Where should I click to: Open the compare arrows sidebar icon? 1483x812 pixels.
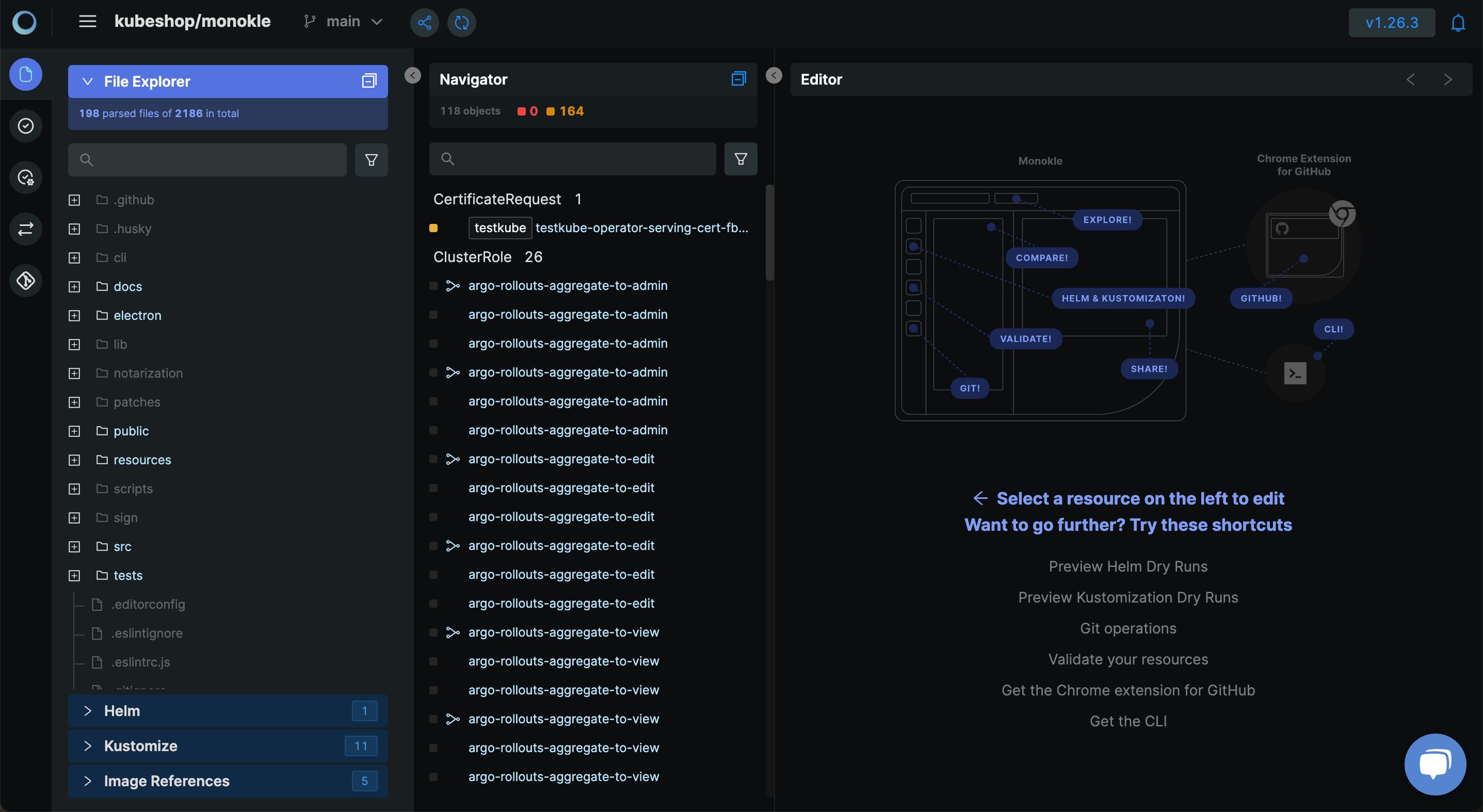click(x=26, y=229)
